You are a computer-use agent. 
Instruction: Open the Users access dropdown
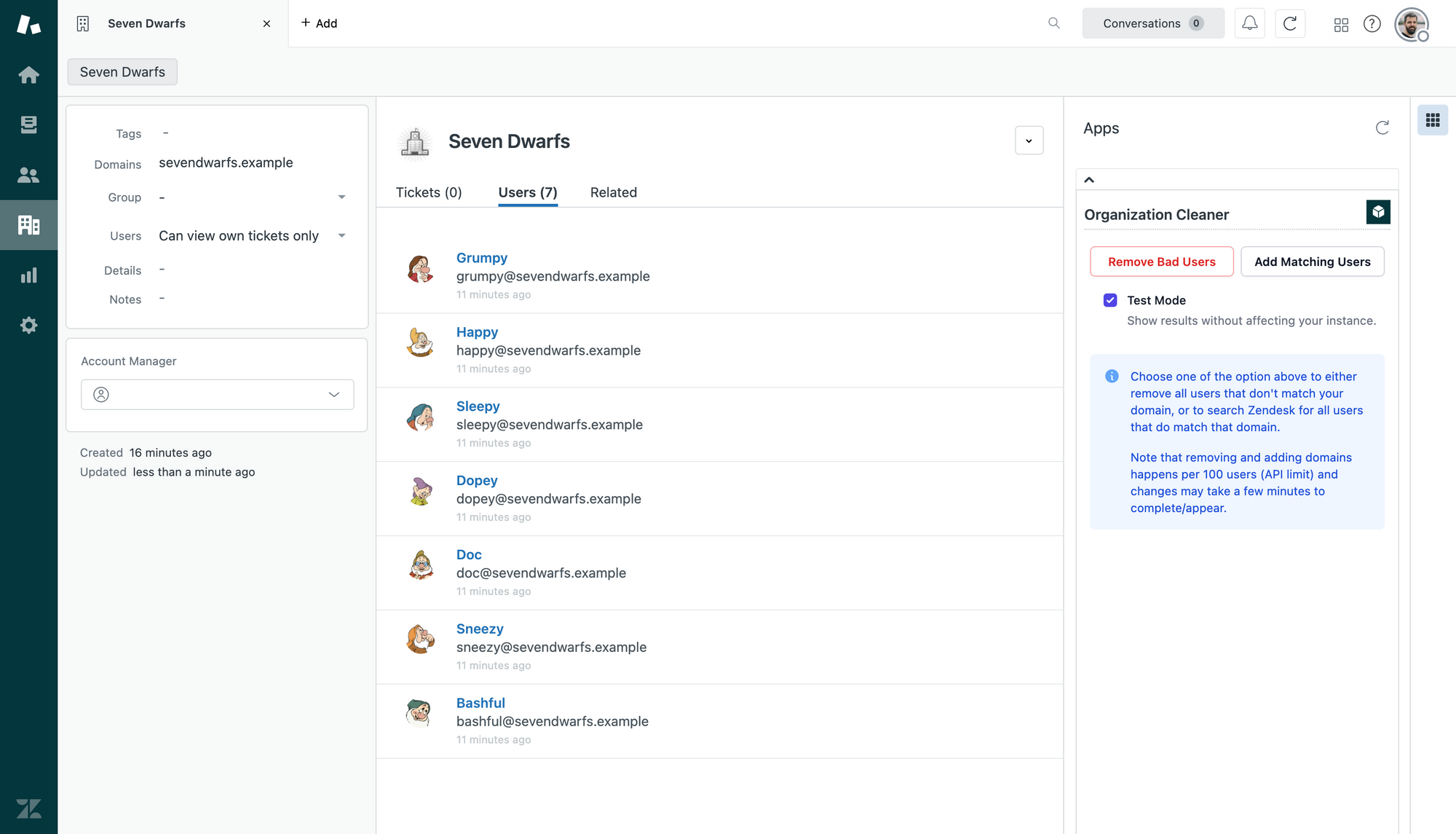[x=341, y=236]
